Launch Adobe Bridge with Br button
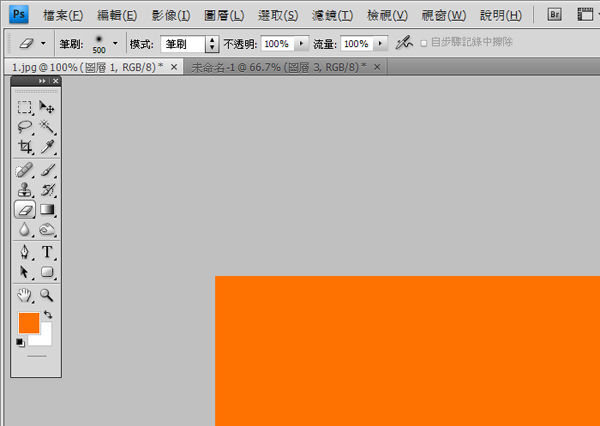This screenshot has width=600, height=426. (554, 15)
